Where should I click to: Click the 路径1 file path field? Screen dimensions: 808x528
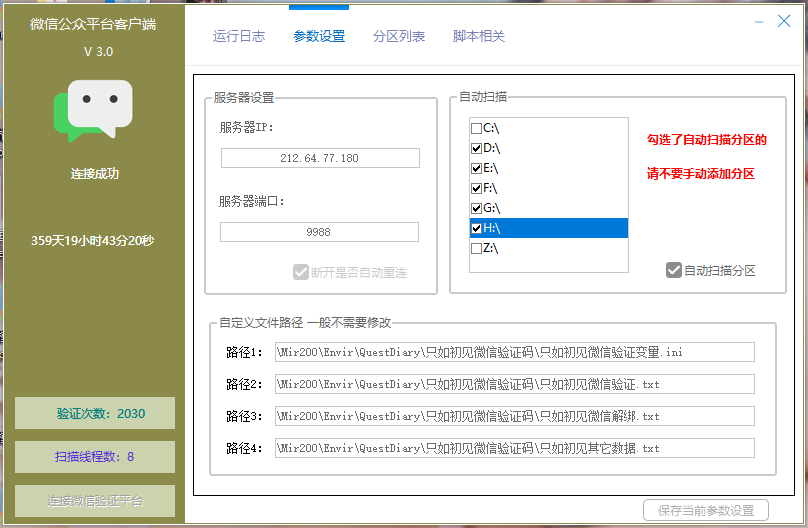pyautogui.click(x=514, y=352)
